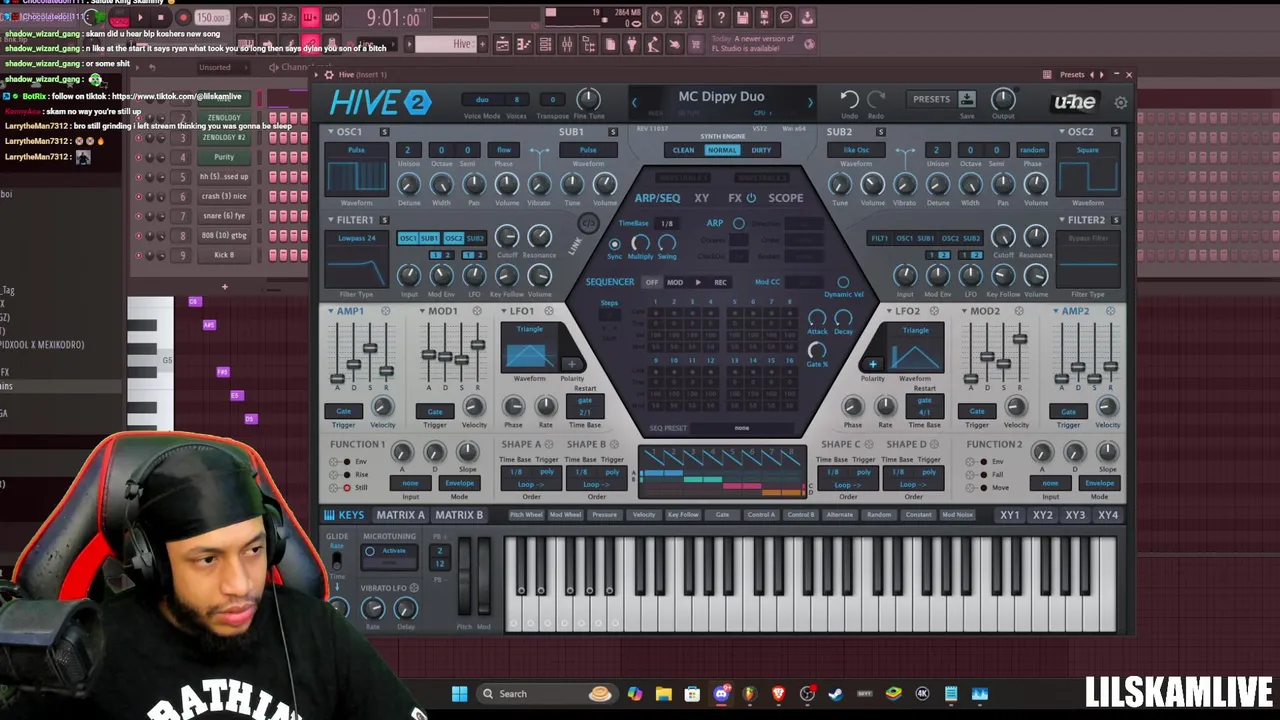Go to next preset with right arrow
The image size is (1280, 720).
810,101
